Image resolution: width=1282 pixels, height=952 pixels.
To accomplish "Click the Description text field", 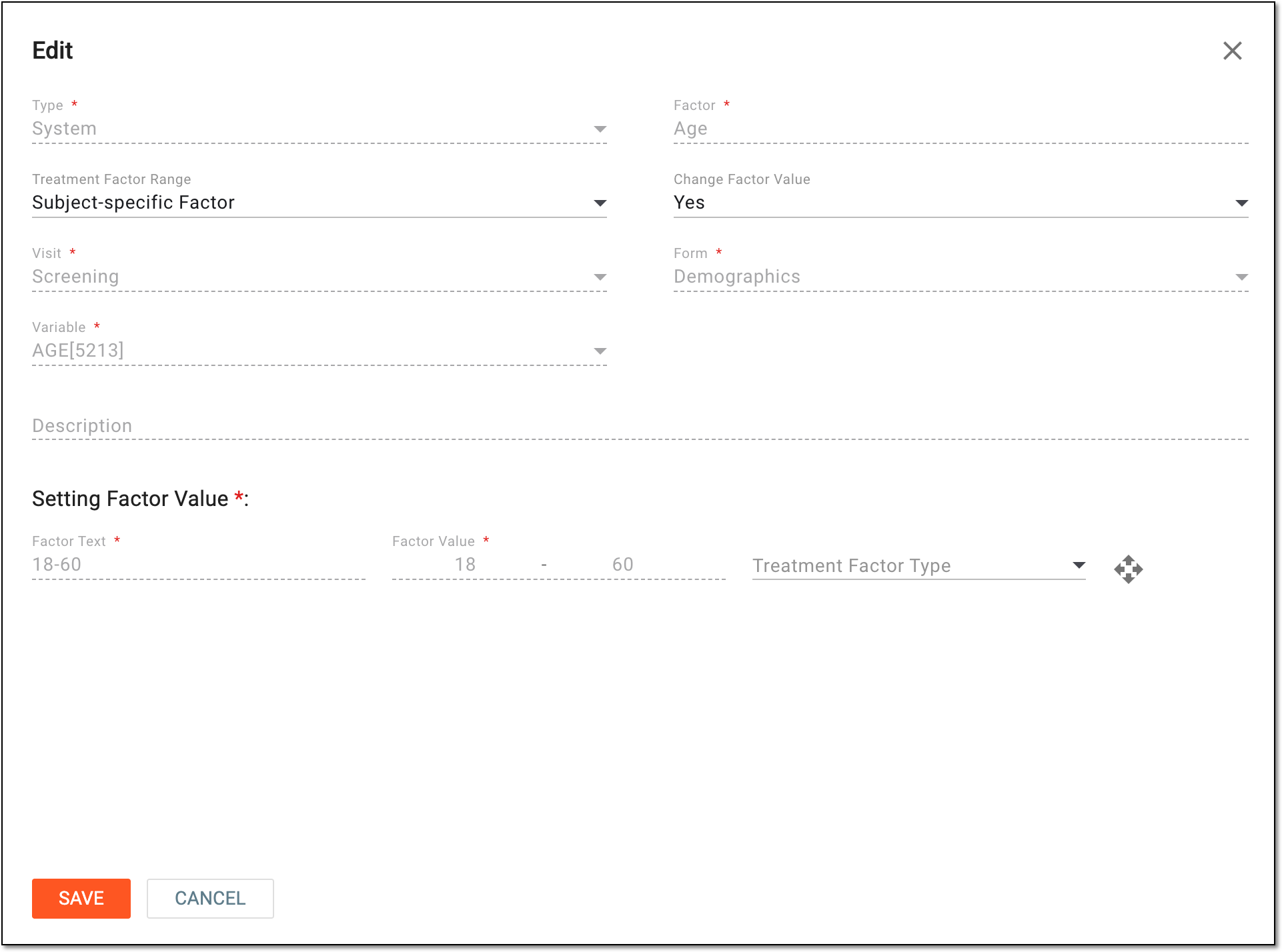I will click(640, 426).
